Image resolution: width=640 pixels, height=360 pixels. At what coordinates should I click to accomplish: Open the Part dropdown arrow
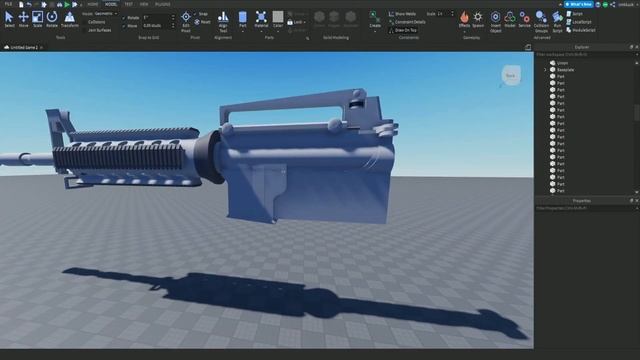coord(242,31)
